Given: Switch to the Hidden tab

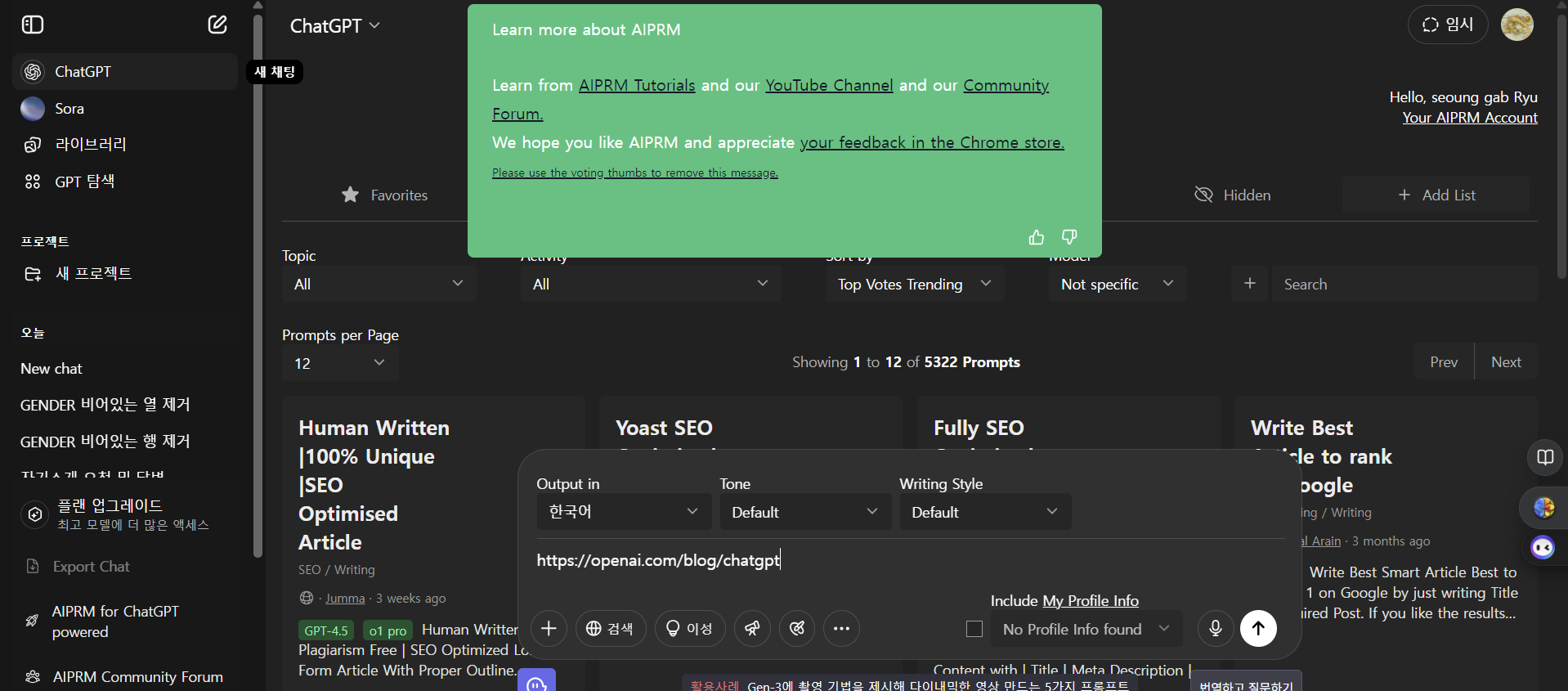Looking at the screenshot, I should (1233, 195).
